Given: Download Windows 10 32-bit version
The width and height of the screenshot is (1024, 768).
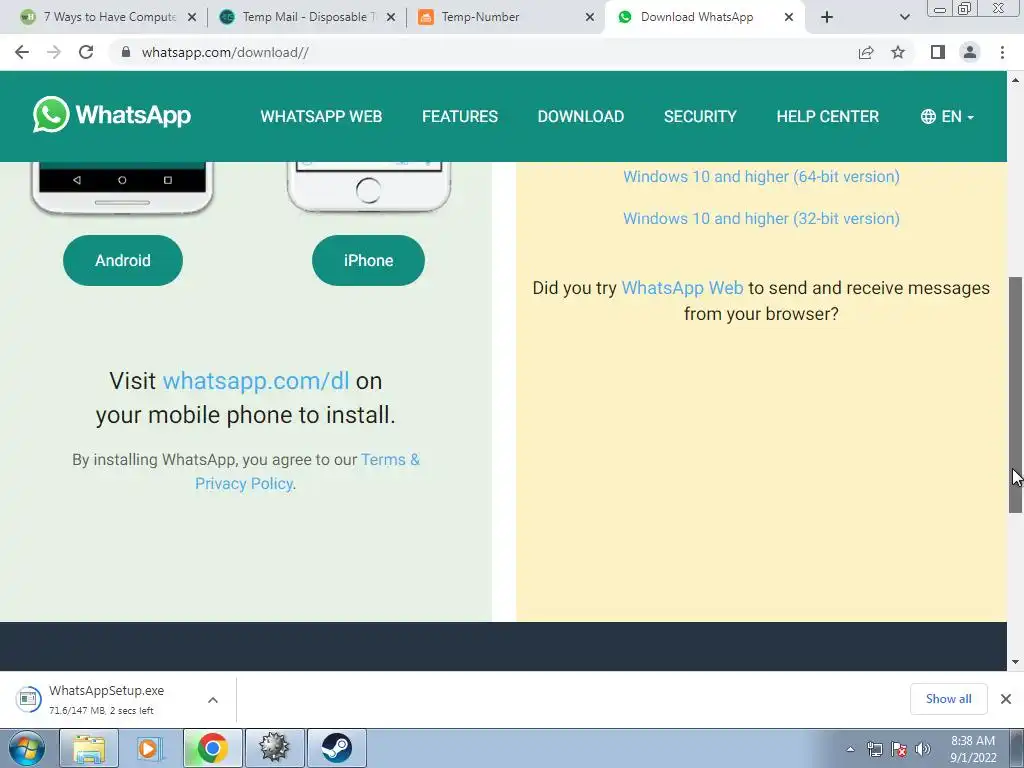Looking at the screenshot, I should click(x=761, y=218).
